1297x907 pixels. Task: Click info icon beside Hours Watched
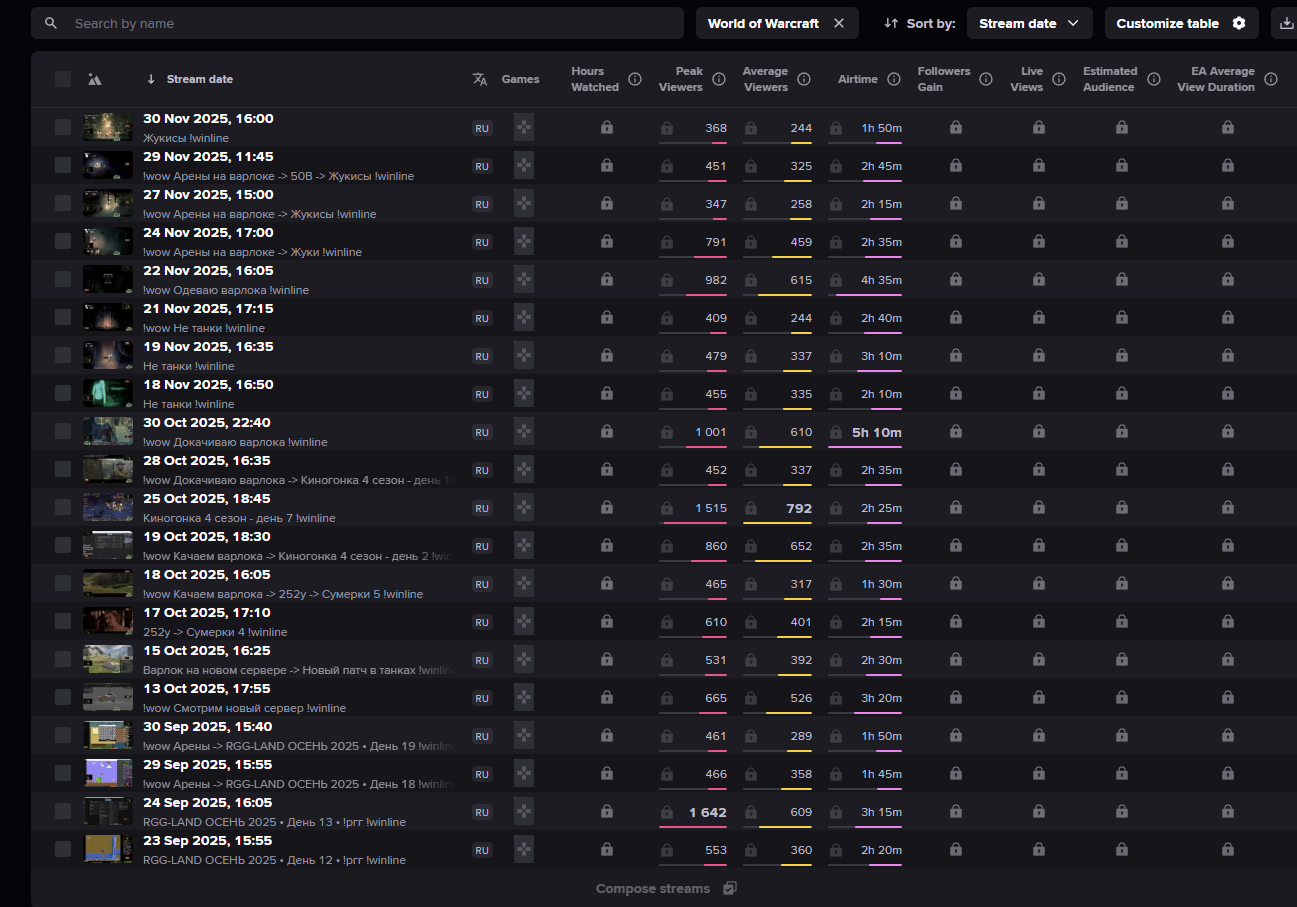click(x=635, y=79)
